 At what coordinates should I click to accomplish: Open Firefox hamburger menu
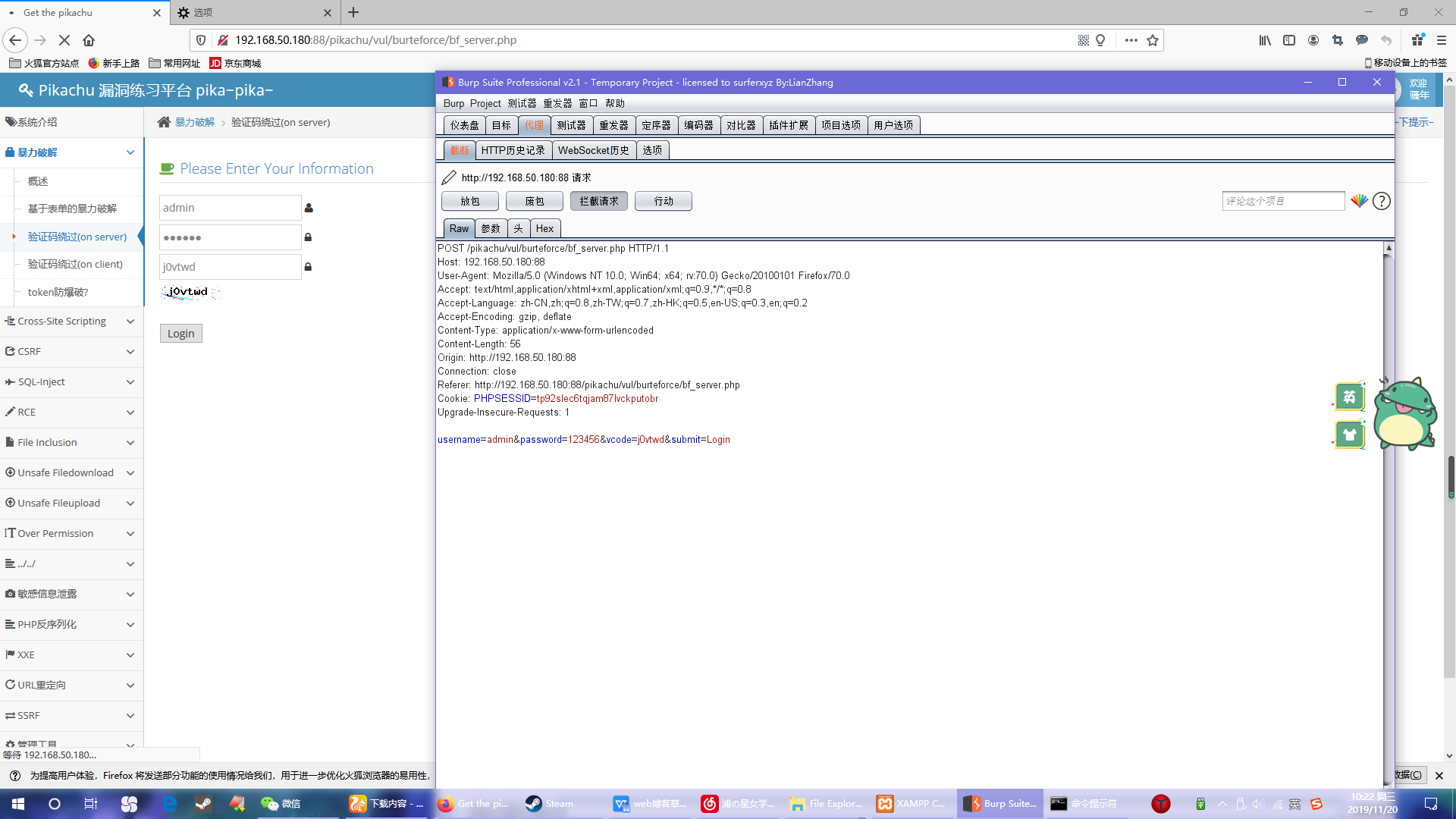[1442, 40]
